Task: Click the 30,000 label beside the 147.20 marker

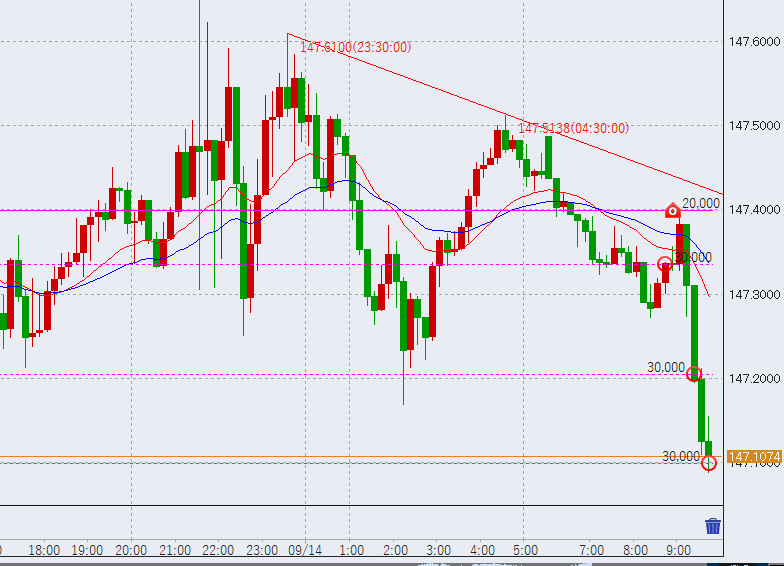Action: (x=666, y=367)
